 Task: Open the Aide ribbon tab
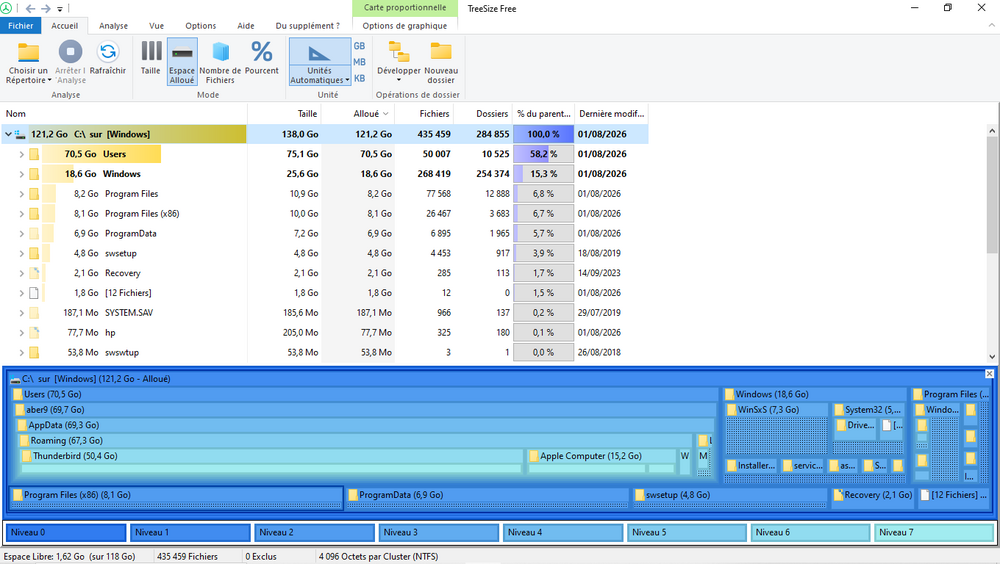pos(246,26)
